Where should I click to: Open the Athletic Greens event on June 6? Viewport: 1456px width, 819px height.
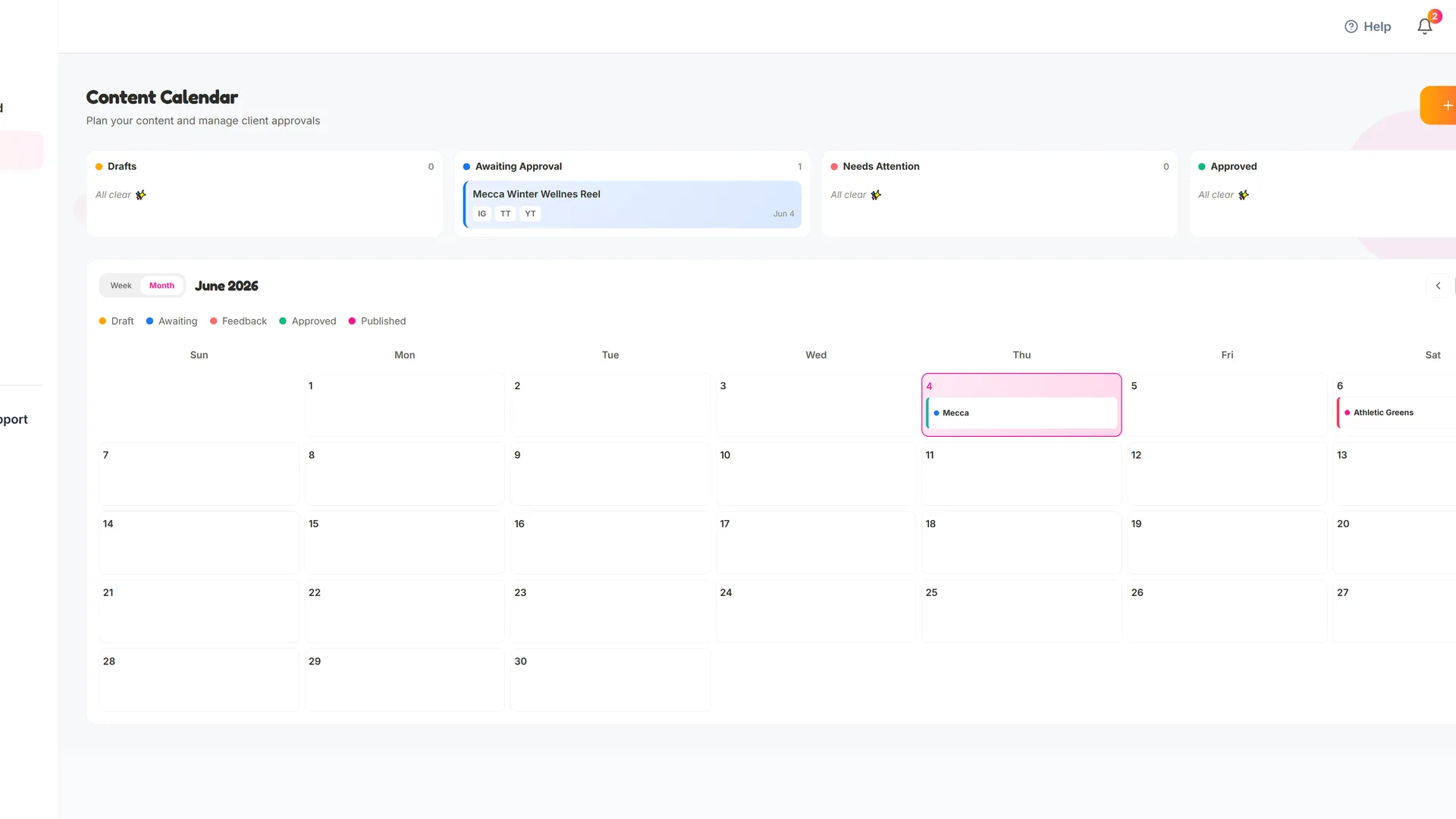(1396, 413)
